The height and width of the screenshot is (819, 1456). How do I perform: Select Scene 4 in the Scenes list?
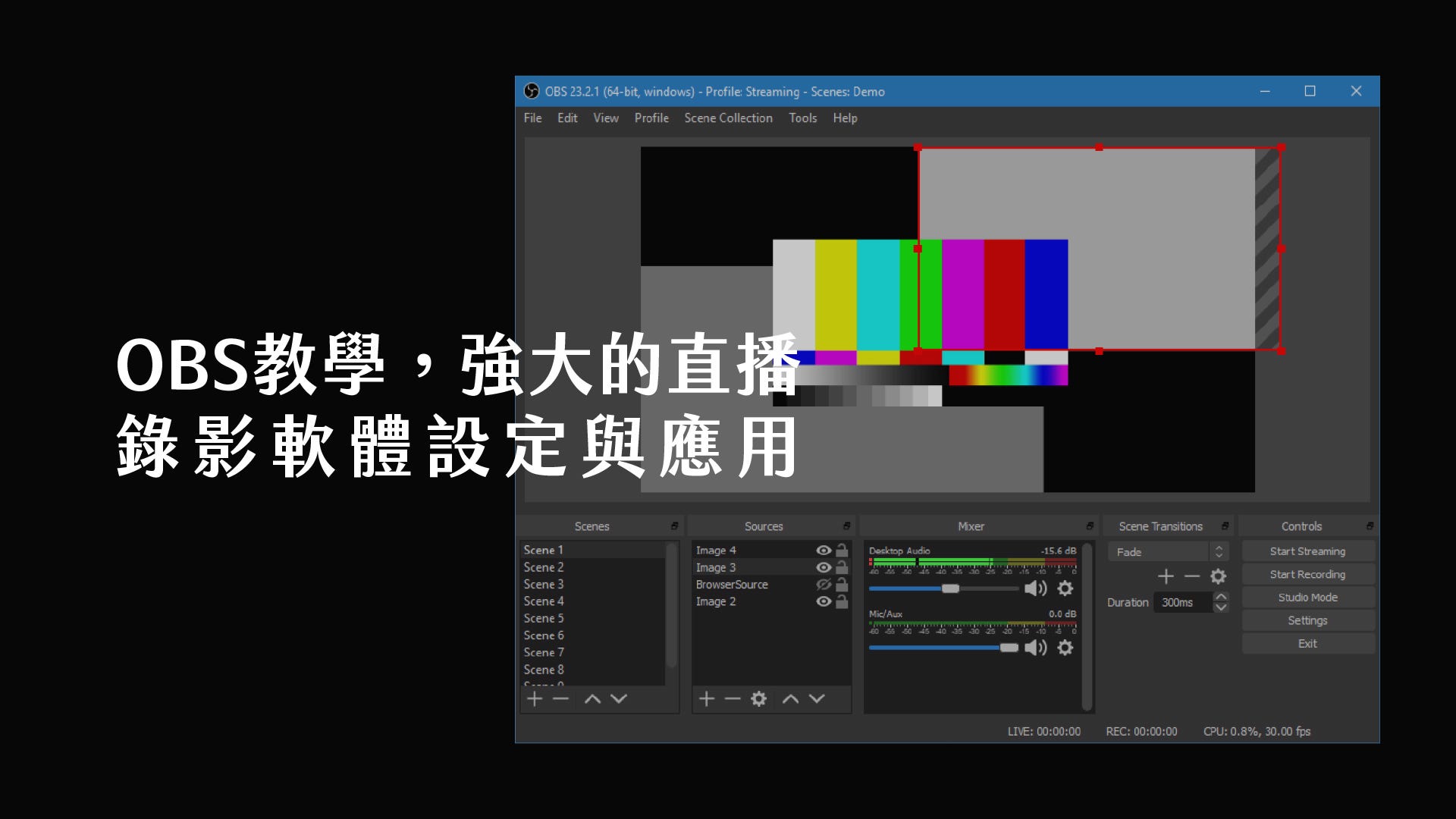click(x=593, y=601)
